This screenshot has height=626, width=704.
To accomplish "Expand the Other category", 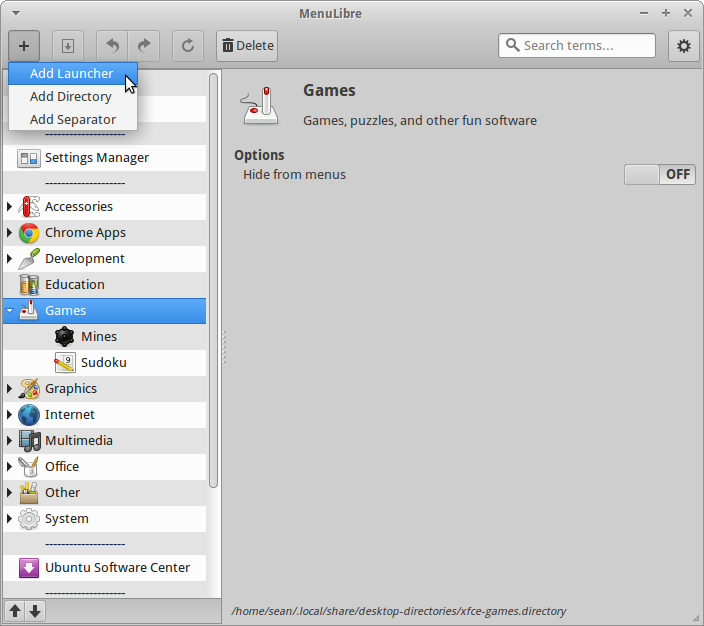I will pyautogui.click(x=9, y=493).
